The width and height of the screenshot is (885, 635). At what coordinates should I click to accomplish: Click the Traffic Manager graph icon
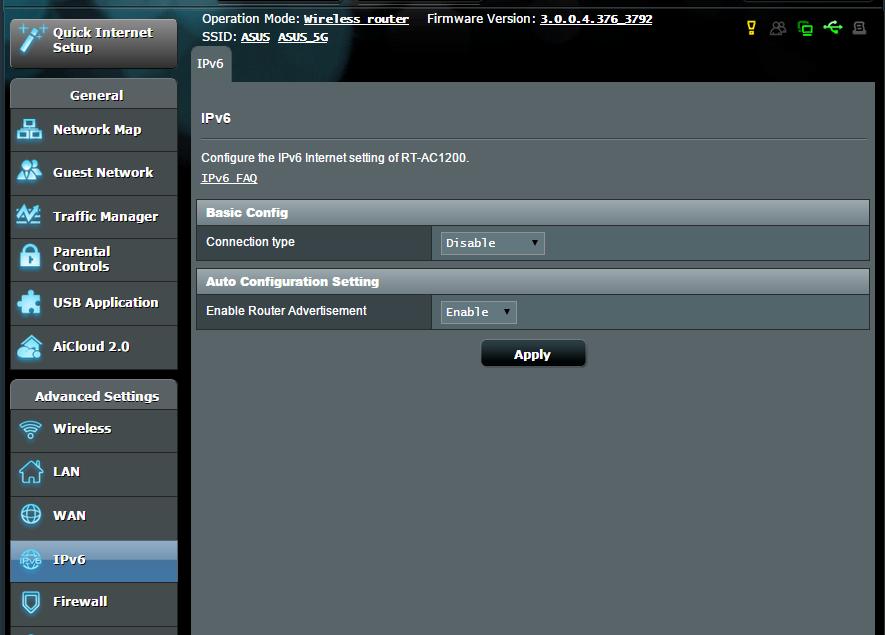click(x=29, y=215)
